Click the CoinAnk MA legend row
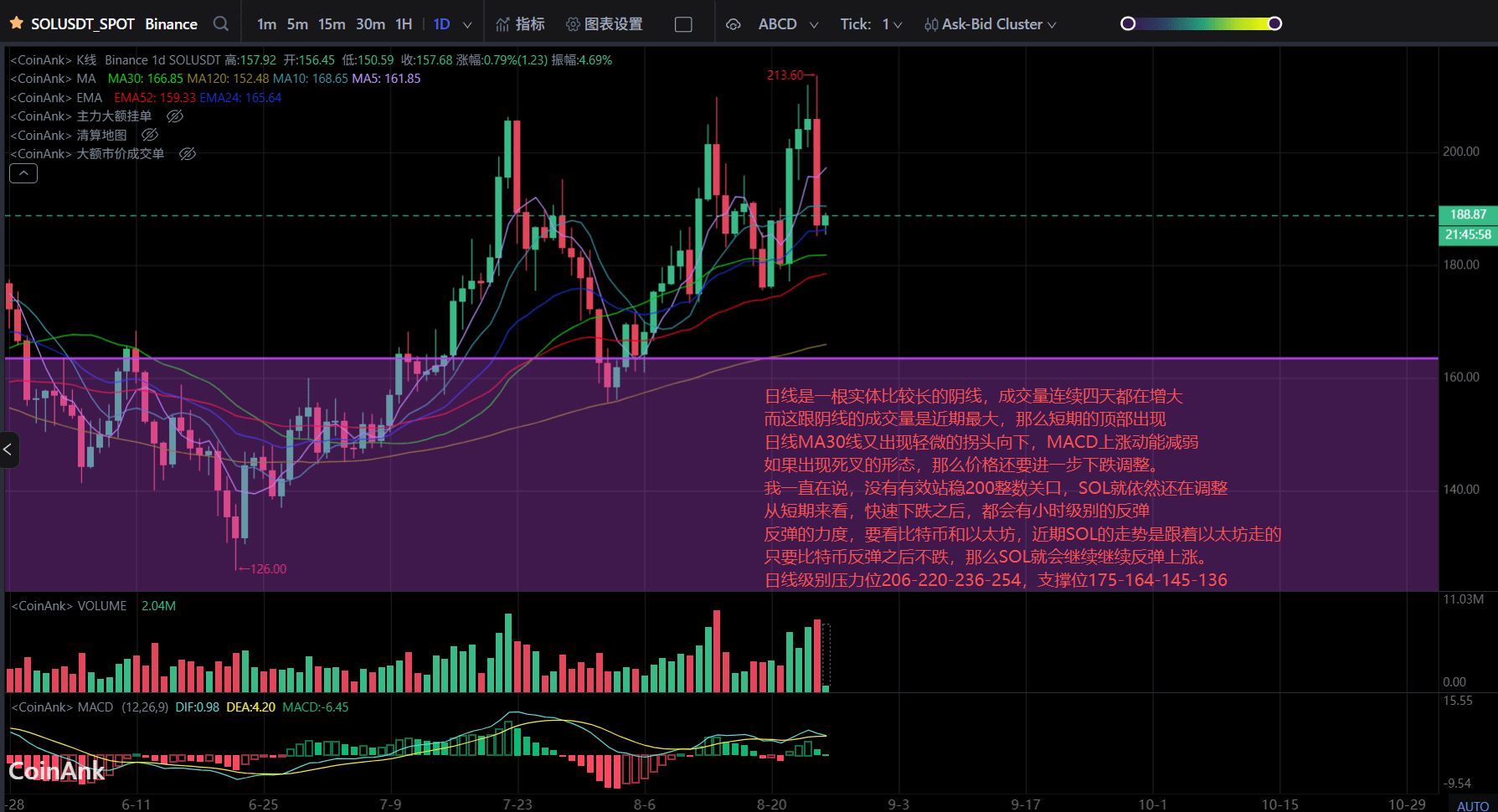 pyautogui.click(x=215, y=79)
